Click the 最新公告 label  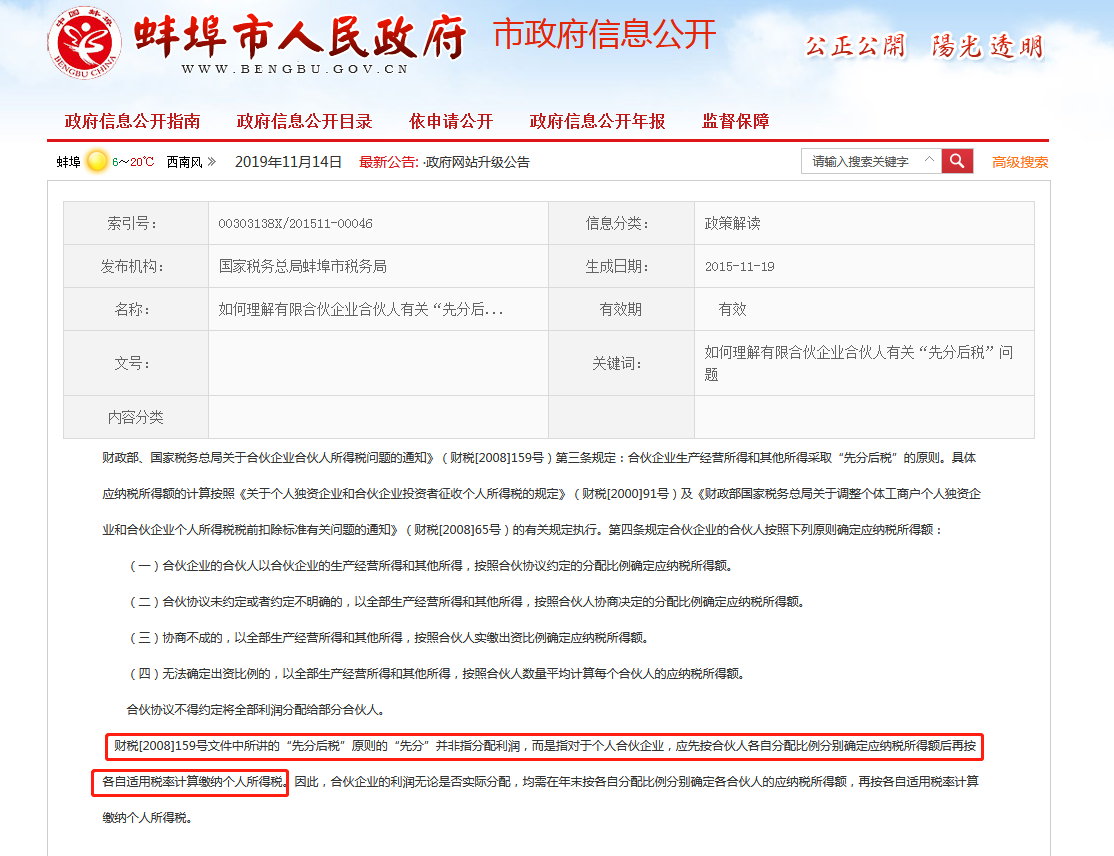click(x=388, y=162)
